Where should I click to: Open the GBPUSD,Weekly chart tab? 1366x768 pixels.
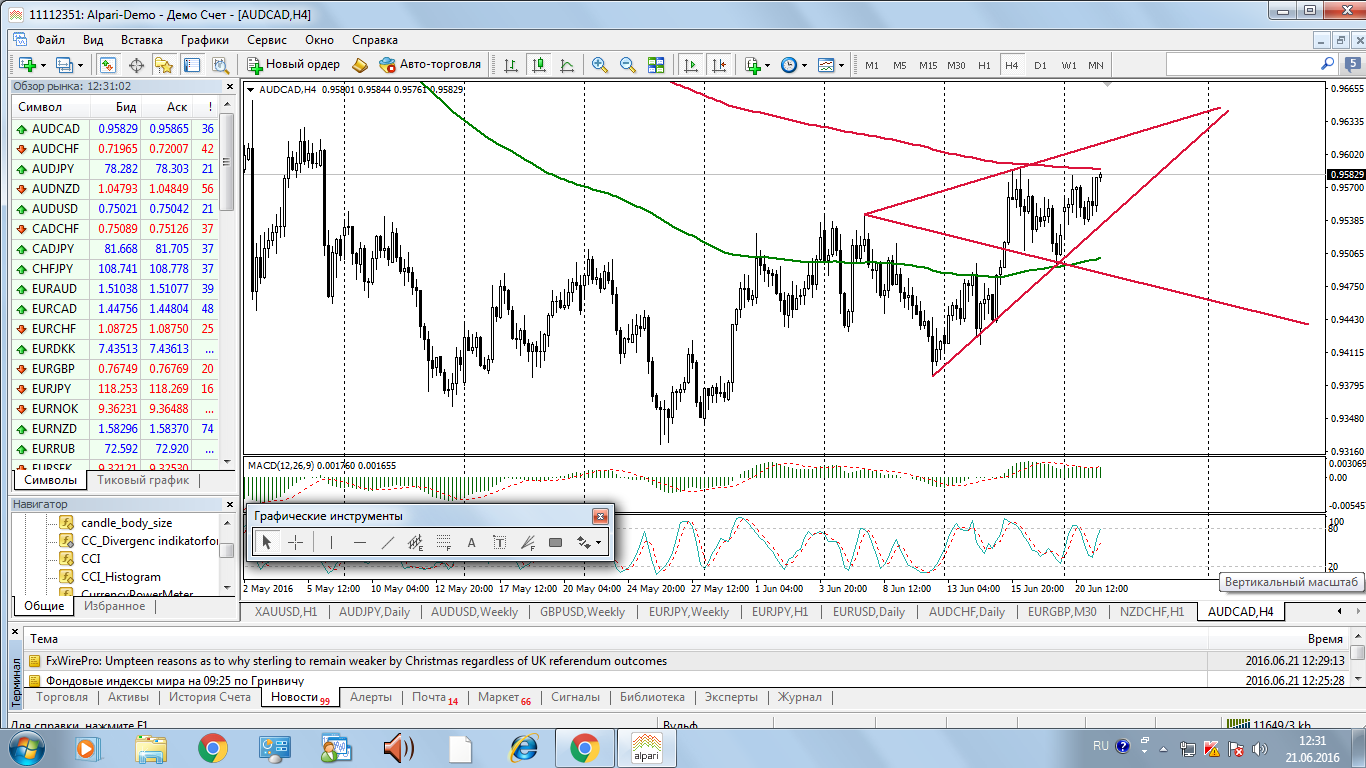(x=582, y=611)
